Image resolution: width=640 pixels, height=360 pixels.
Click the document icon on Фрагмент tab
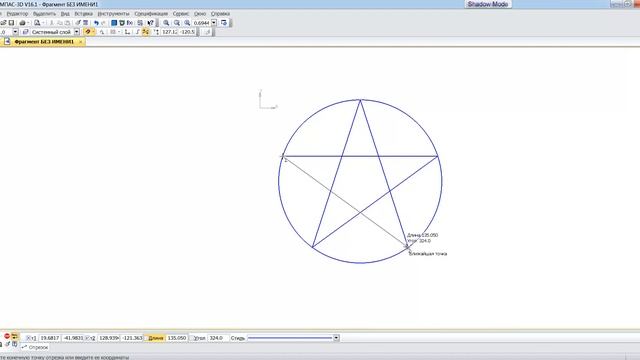coord(7,42)
